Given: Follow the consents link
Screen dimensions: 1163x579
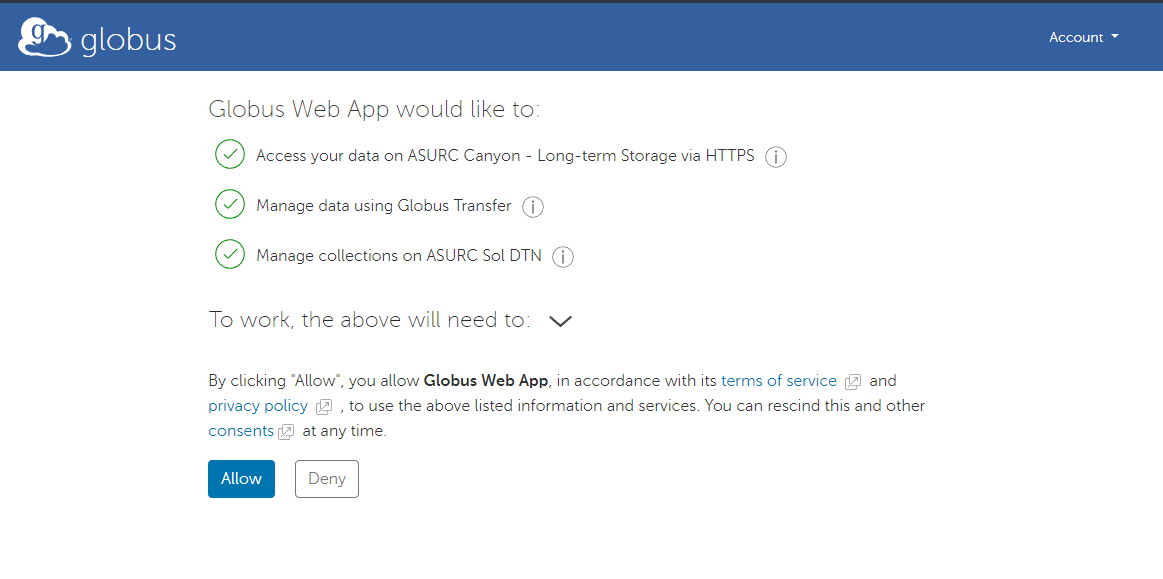Looking at the screenshot, I should (x=241, y=431).
